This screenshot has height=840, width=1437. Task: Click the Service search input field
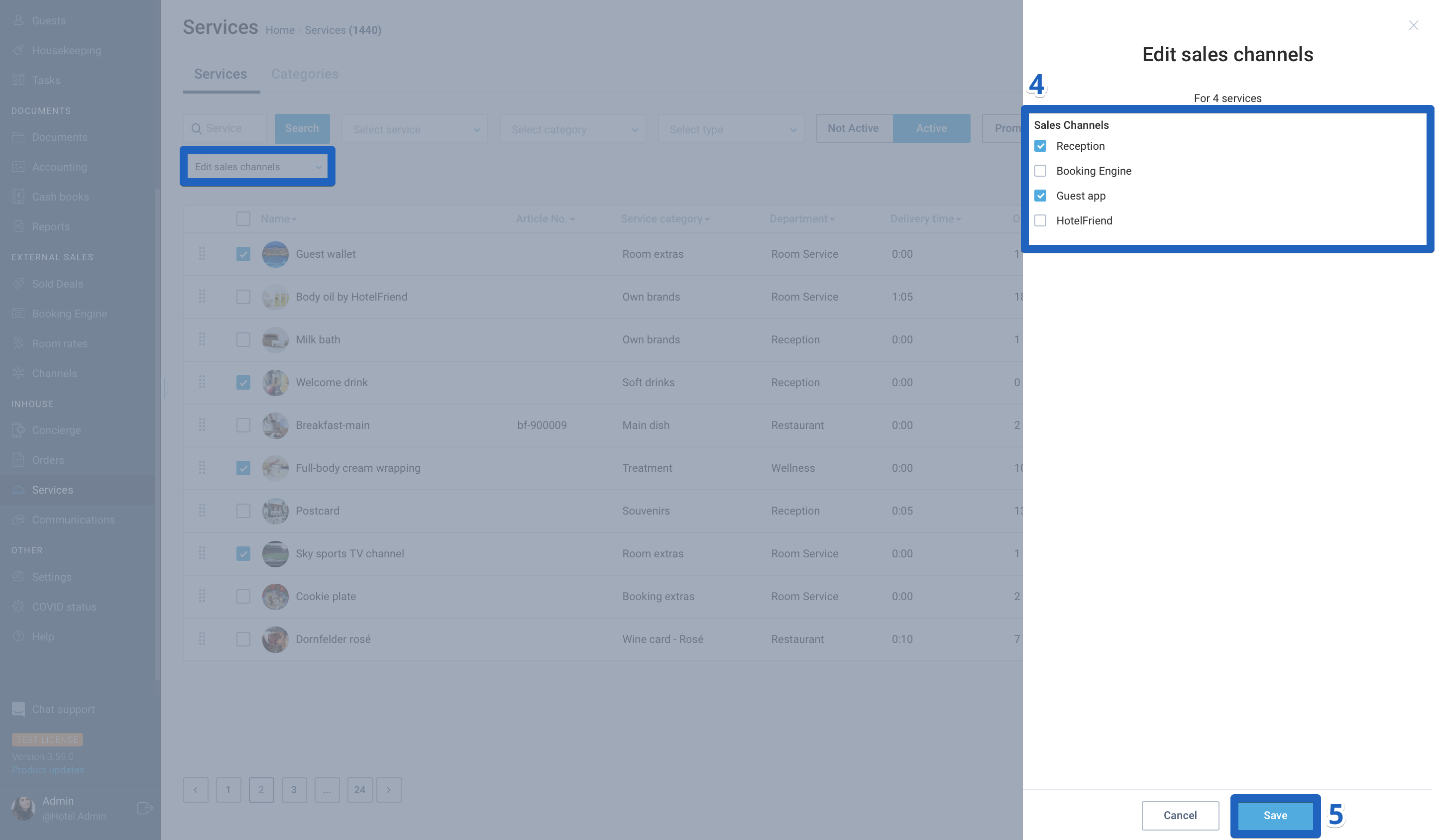(225, 128)
